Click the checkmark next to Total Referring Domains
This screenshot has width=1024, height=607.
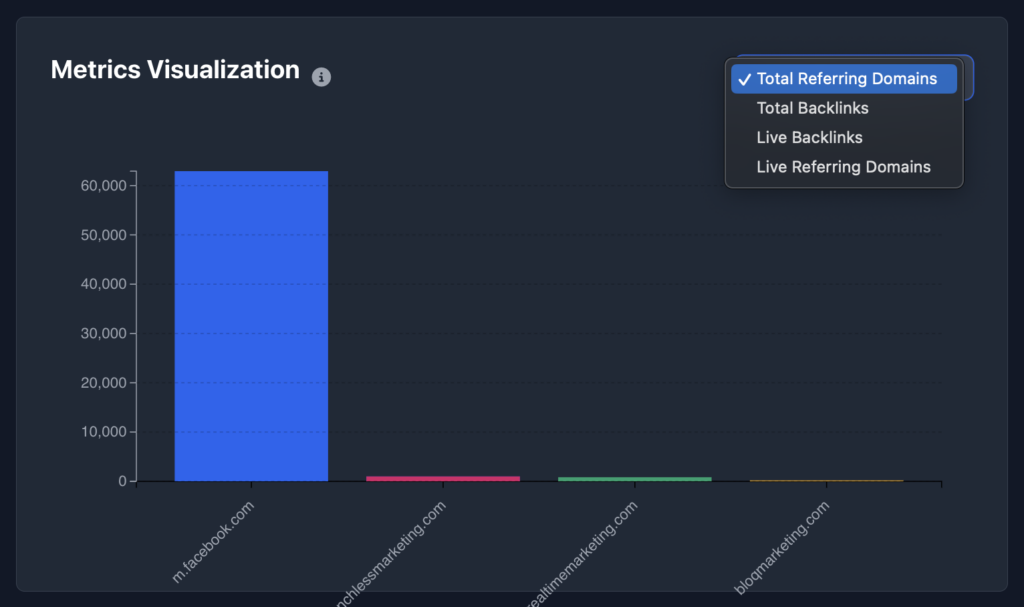click(744, 79)
